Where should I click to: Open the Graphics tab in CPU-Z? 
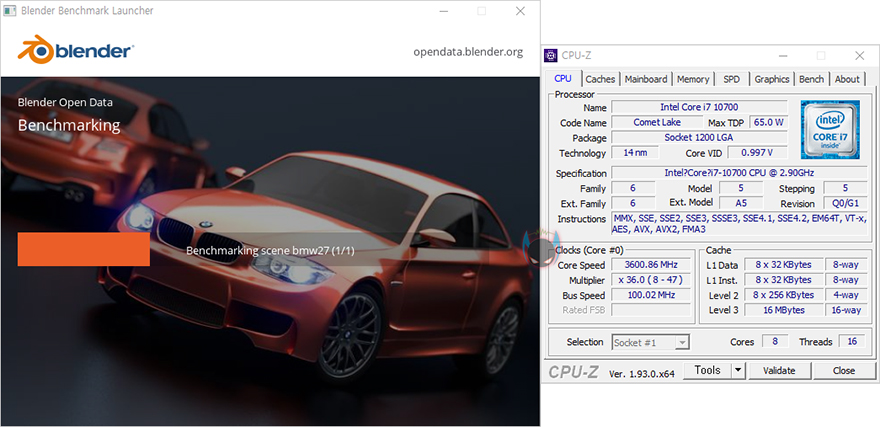[x=772, y=79]
